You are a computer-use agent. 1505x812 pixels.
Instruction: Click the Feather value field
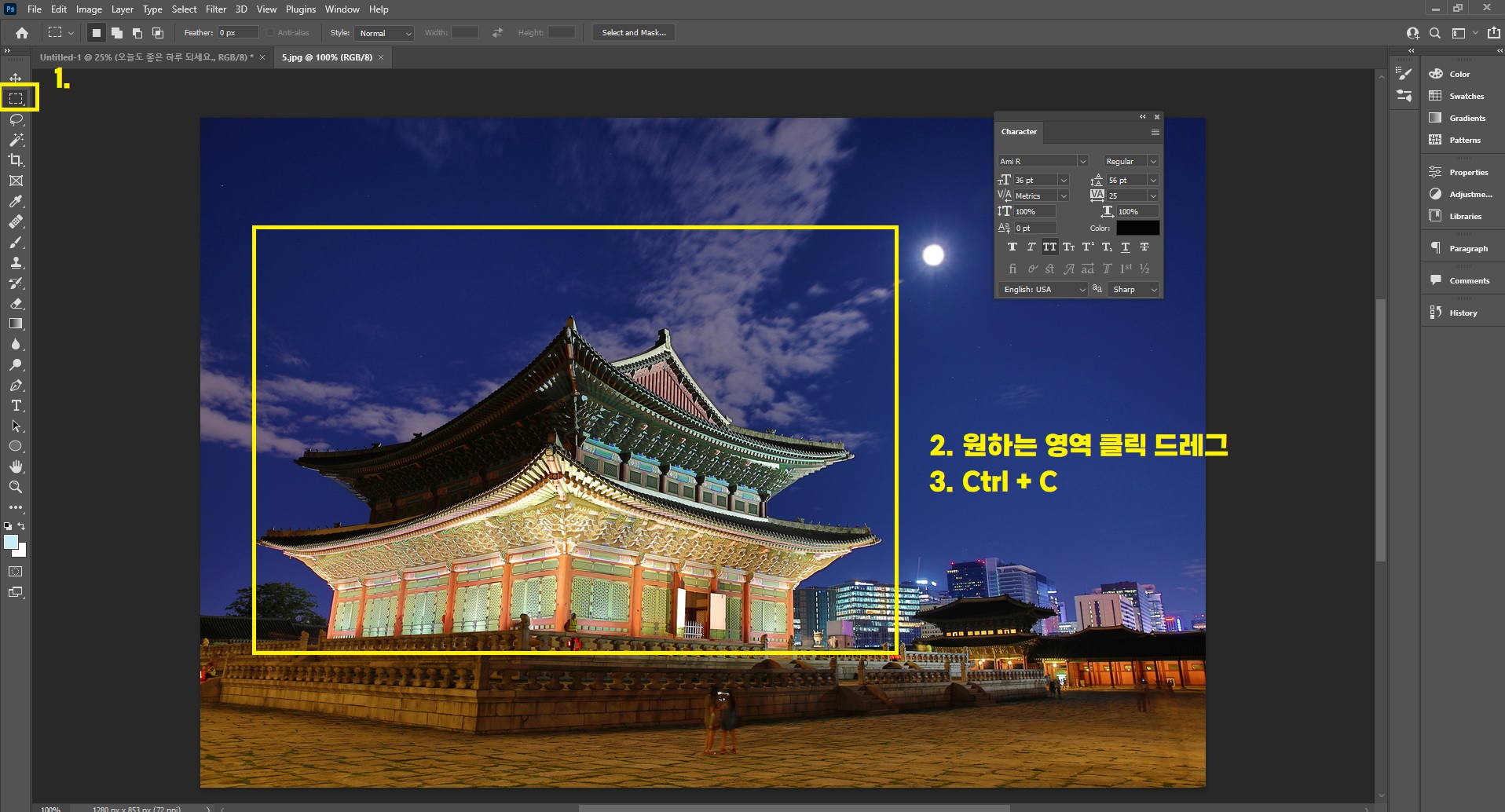238,32
